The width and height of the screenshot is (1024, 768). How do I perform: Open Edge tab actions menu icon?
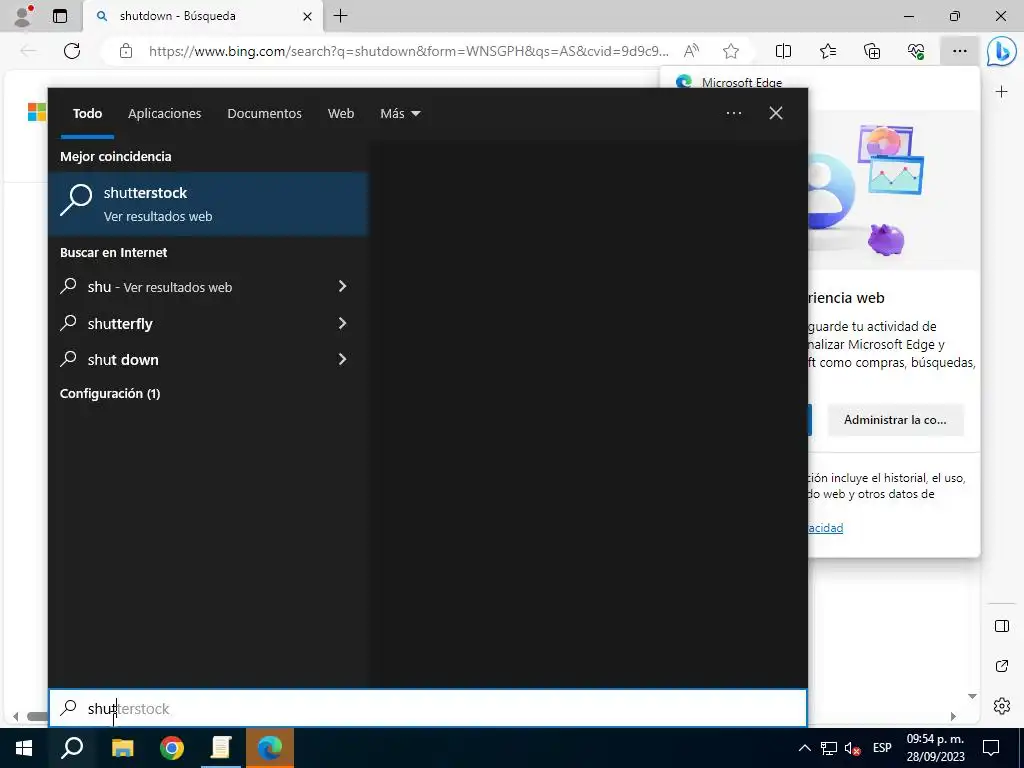coord(60,16)
